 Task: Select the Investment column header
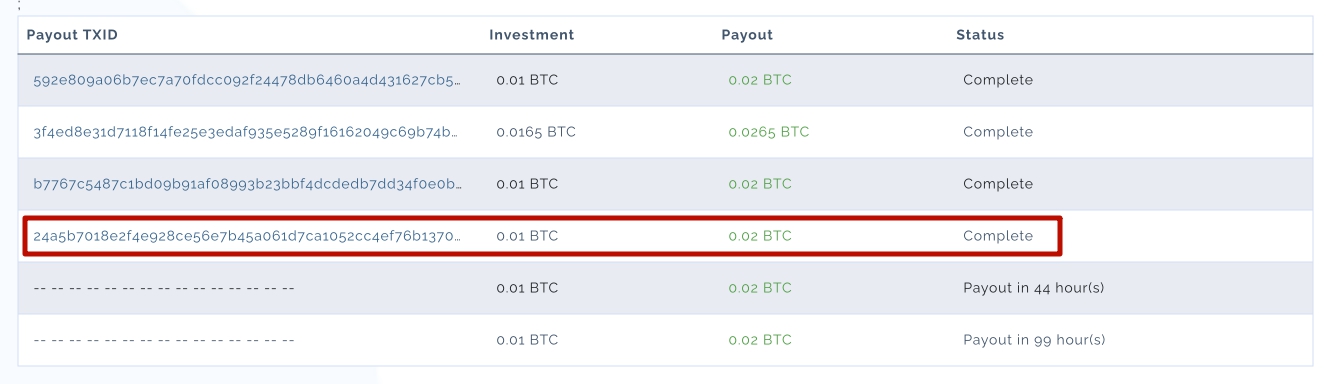click(532, 35)
